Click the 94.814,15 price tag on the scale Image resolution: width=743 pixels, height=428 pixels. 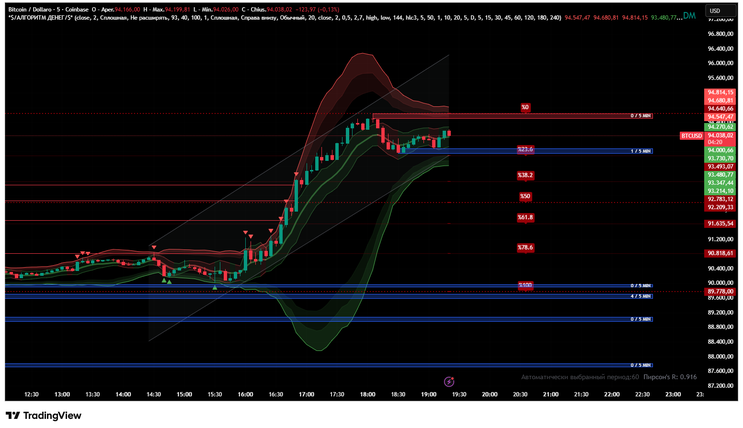pos(720,92)
